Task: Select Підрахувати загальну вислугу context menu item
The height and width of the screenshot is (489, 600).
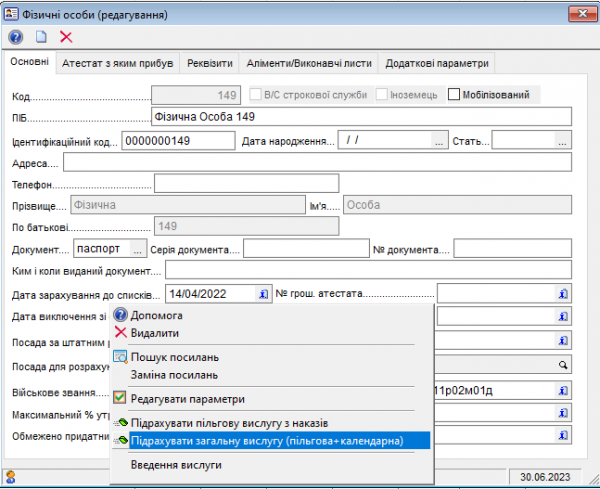Action: click(x=267, y=440)
